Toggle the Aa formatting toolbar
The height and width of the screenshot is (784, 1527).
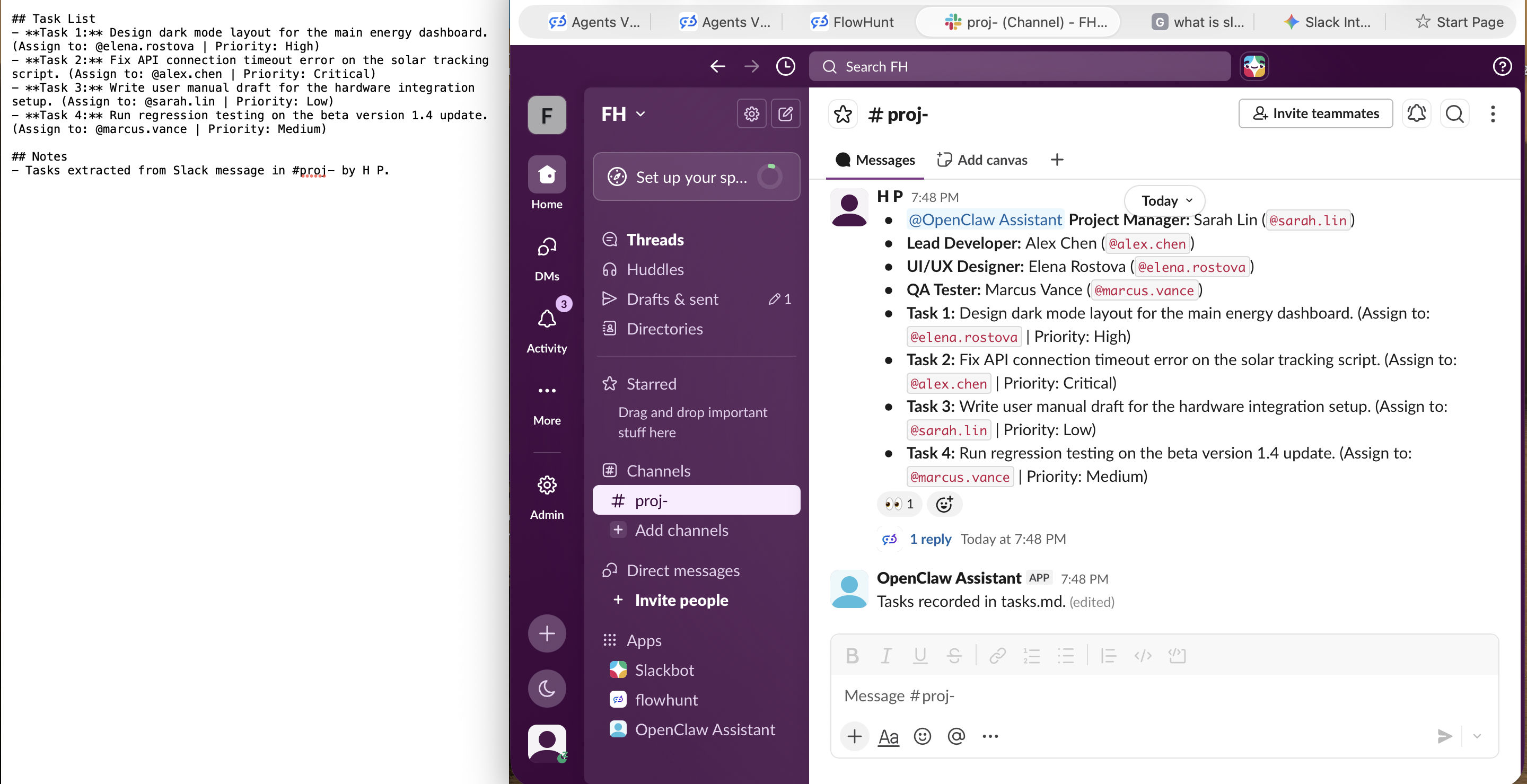point(888,737)
